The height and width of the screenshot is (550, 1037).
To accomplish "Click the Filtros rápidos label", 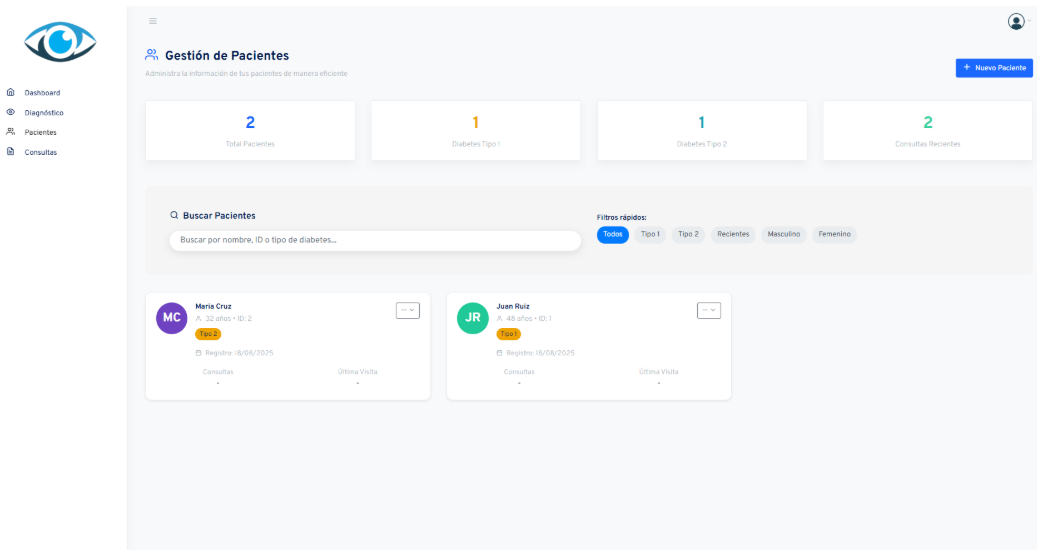I will [622, 217].
